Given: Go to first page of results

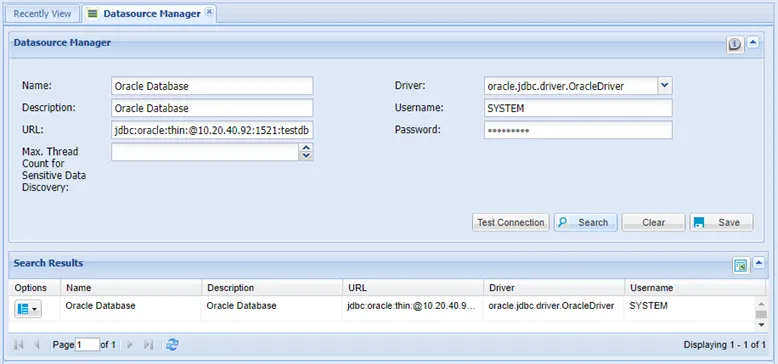Looking at the screenshot, I should pos(19,345).
